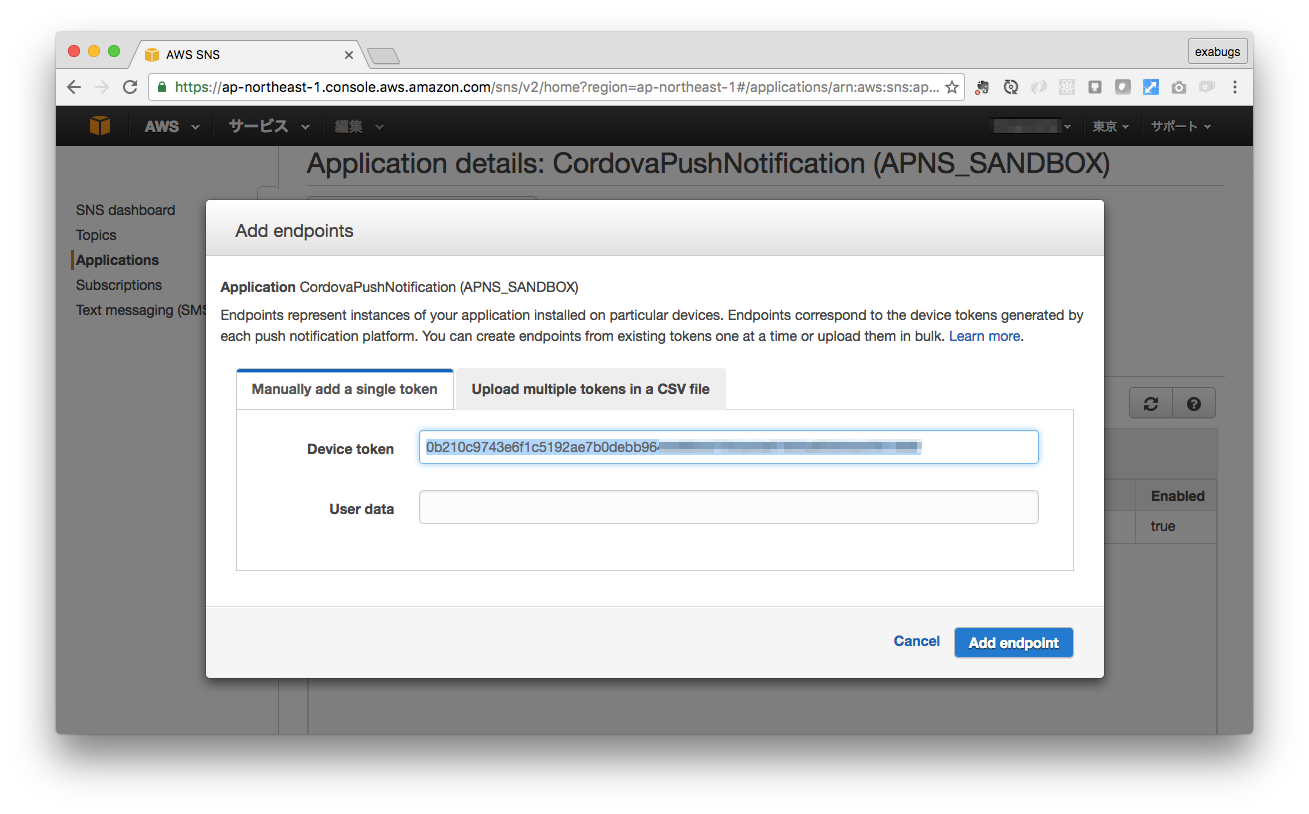Click into the Device token field

(729, 447)
